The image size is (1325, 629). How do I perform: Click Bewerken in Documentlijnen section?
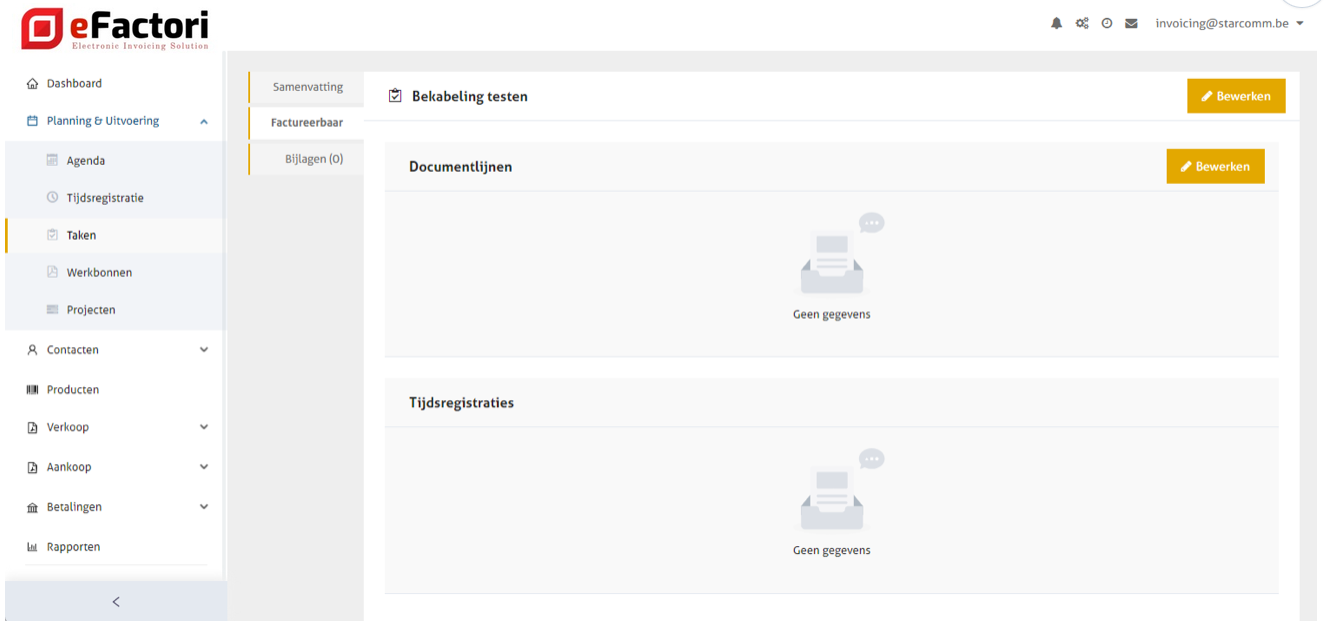[1215, 167]
